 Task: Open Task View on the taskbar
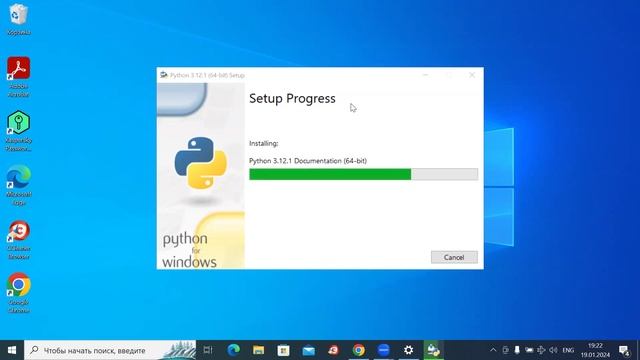point(208,350)
